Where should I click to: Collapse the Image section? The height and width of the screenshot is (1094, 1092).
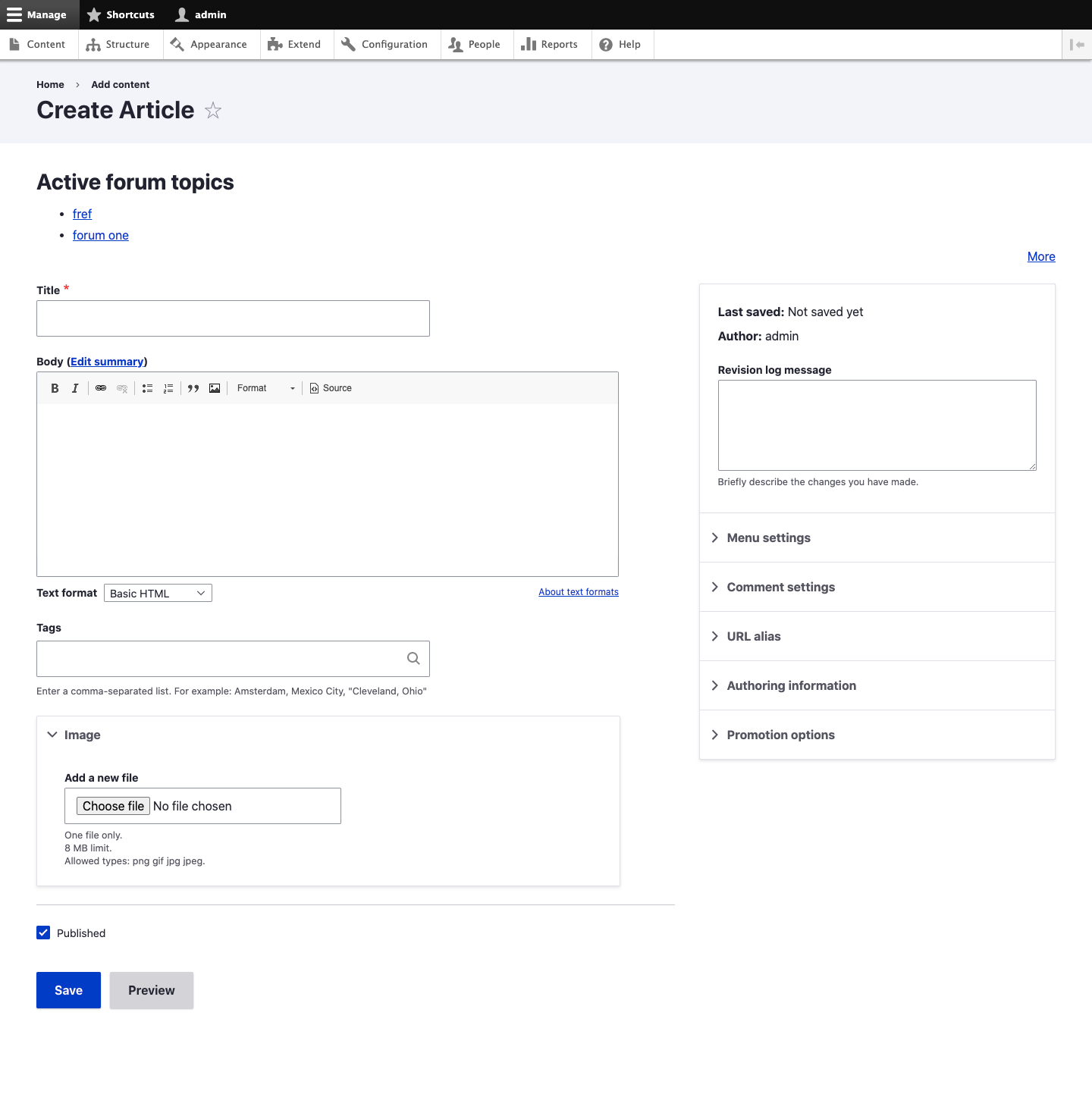(x=82, y=735)
